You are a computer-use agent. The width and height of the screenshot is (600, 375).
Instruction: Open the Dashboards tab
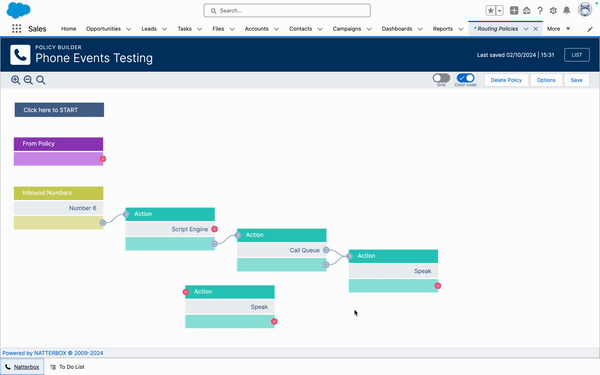point(397,29)
